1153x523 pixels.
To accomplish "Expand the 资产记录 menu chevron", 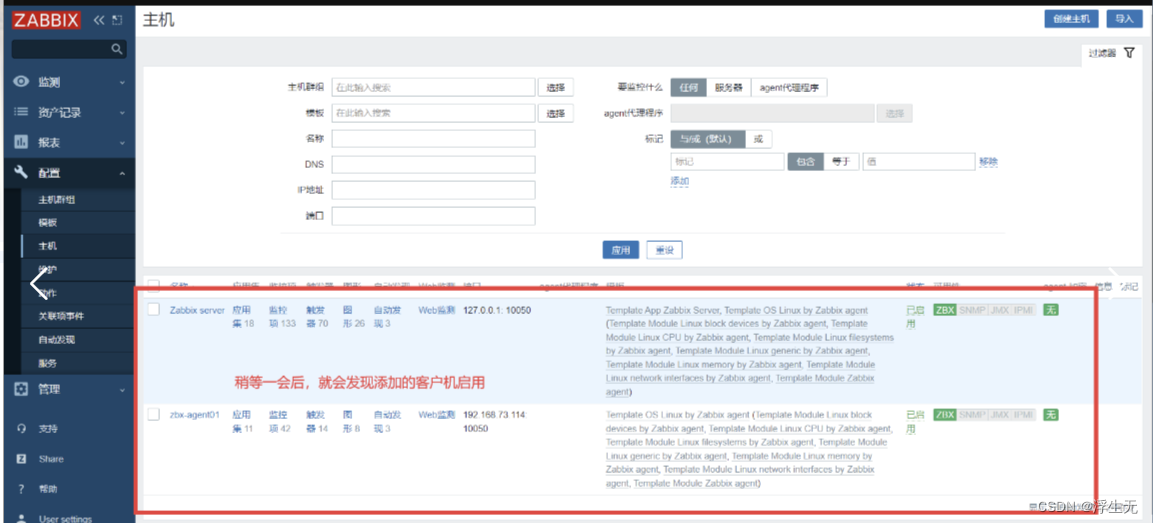I will pyautogui.click(x=122, y=113).
